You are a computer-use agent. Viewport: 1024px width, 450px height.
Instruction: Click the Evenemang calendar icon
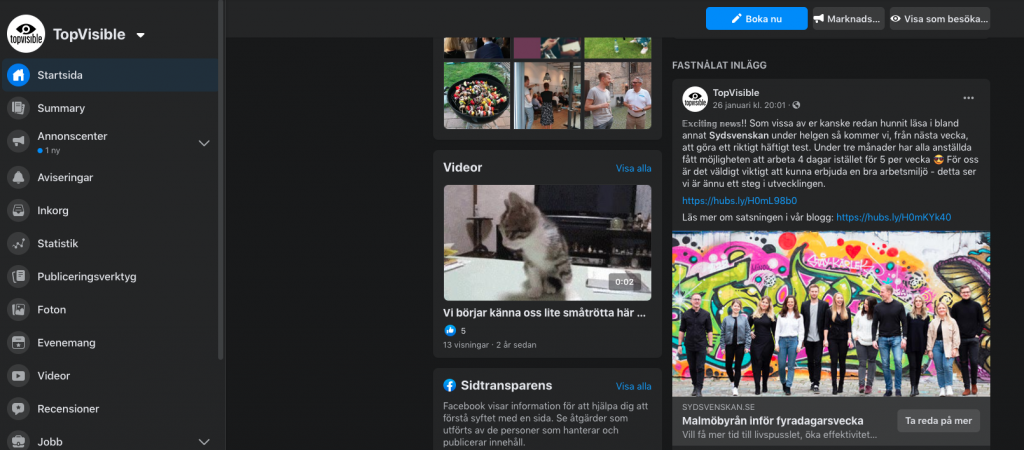coord(18,342)
